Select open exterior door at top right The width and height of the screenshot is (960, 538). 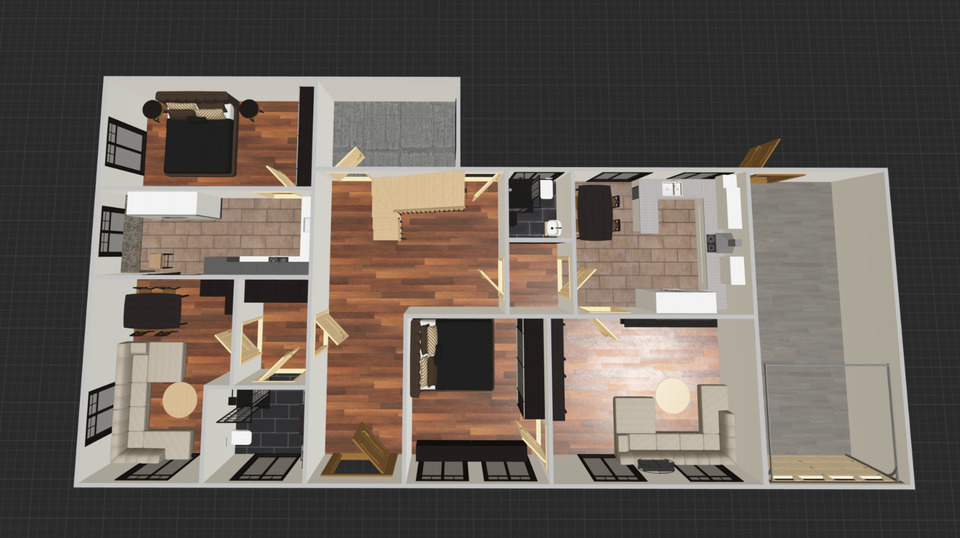tap(760, 153)
